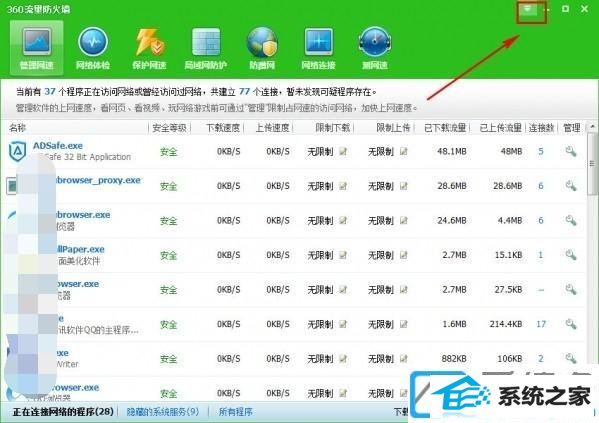Sort list by 下载速度 column header
The width and height of the screenshot is (599, 423).
[x=223, y=128]
